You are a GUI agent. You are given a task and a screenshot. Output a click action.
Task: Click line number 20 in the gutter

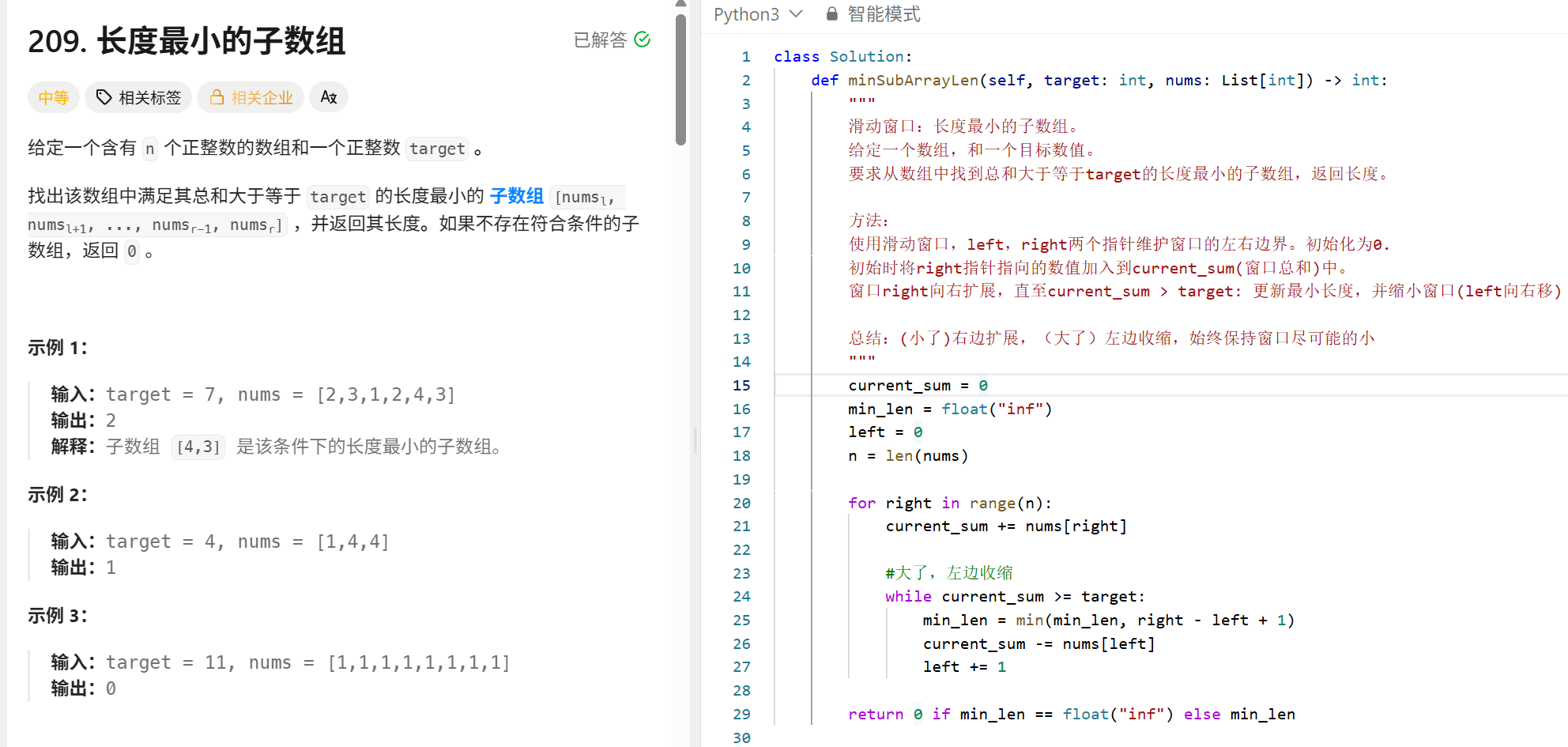pyautogui.click(x=741, y=503)
